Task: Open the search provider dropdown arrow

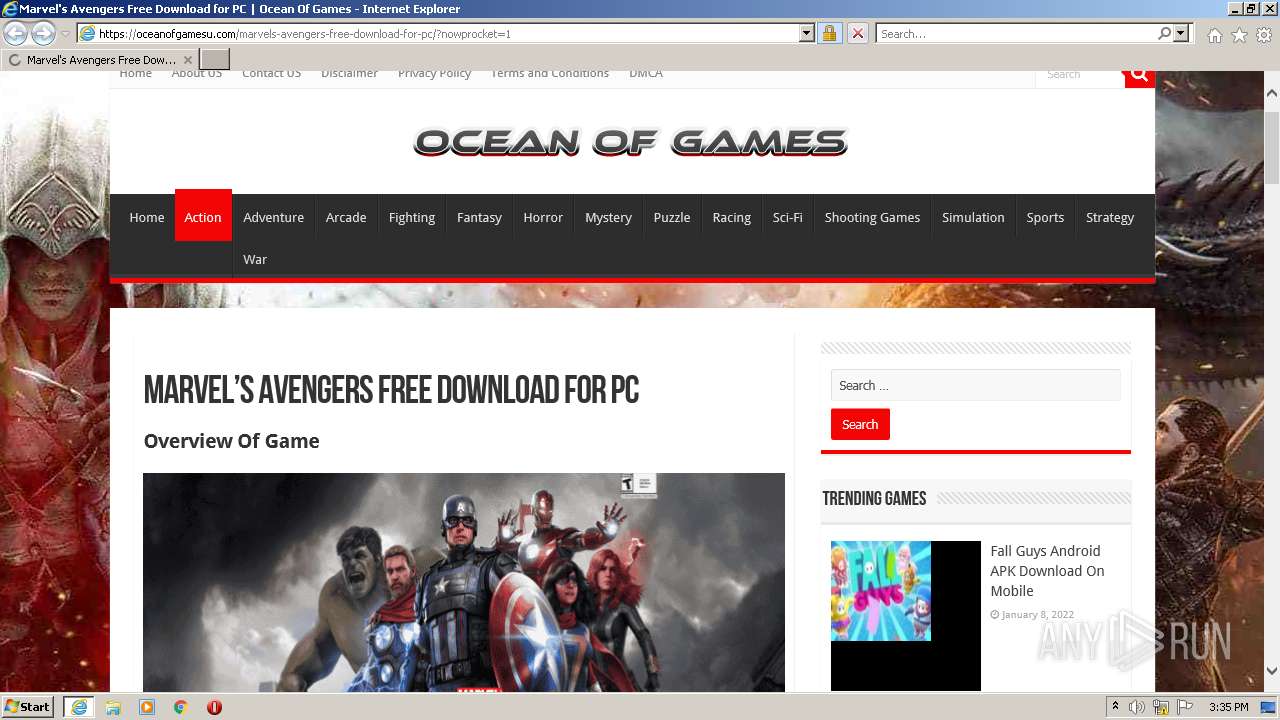Action: click(1181, 33)
